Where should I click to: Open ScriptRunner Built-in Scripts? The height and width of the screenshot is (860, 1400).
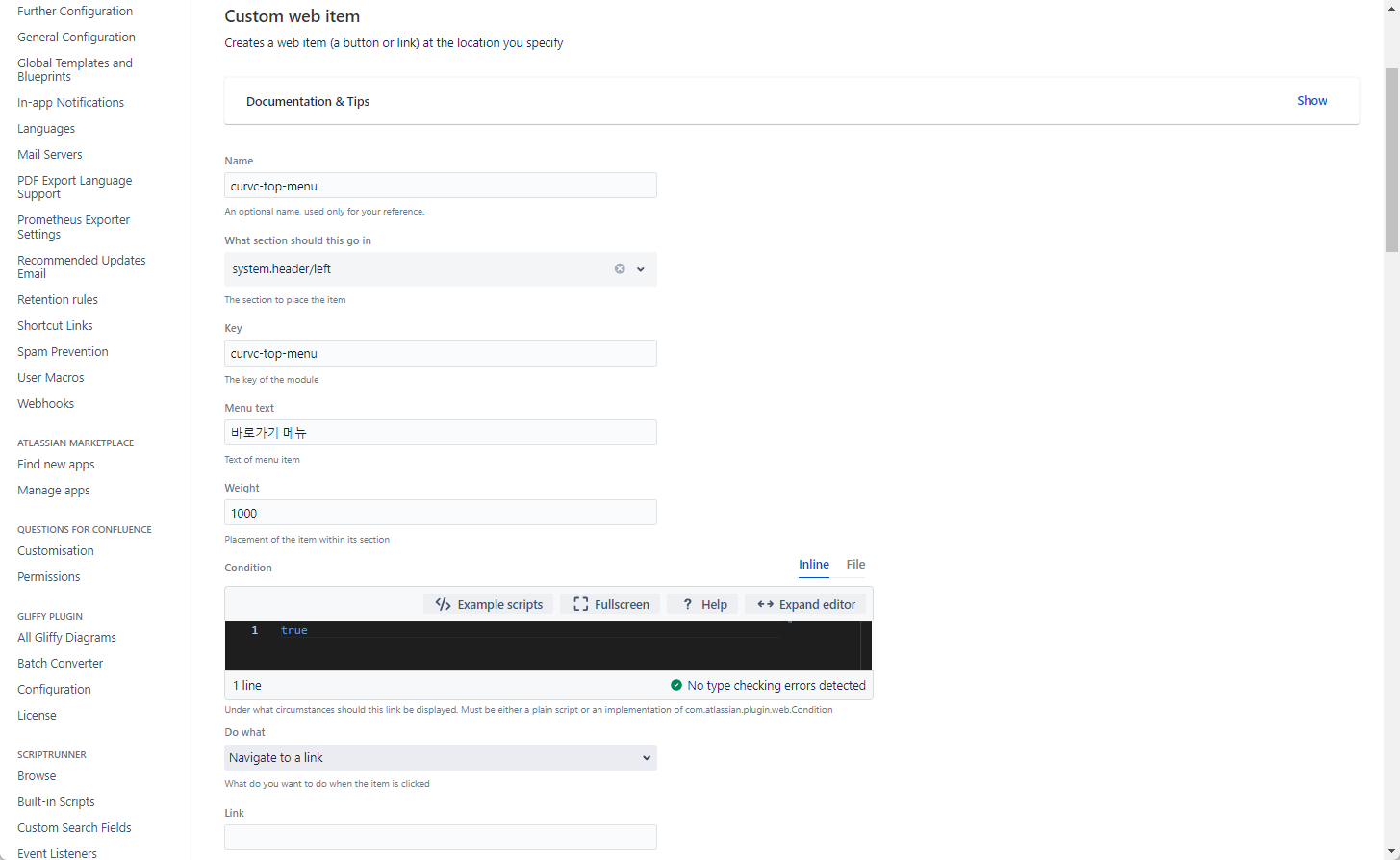pos(56,802)
